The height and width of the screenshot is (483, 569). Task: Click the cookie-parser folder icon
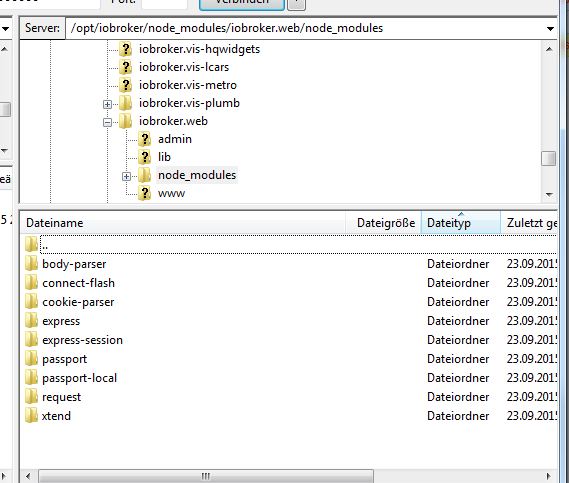(x=32, y=302)
